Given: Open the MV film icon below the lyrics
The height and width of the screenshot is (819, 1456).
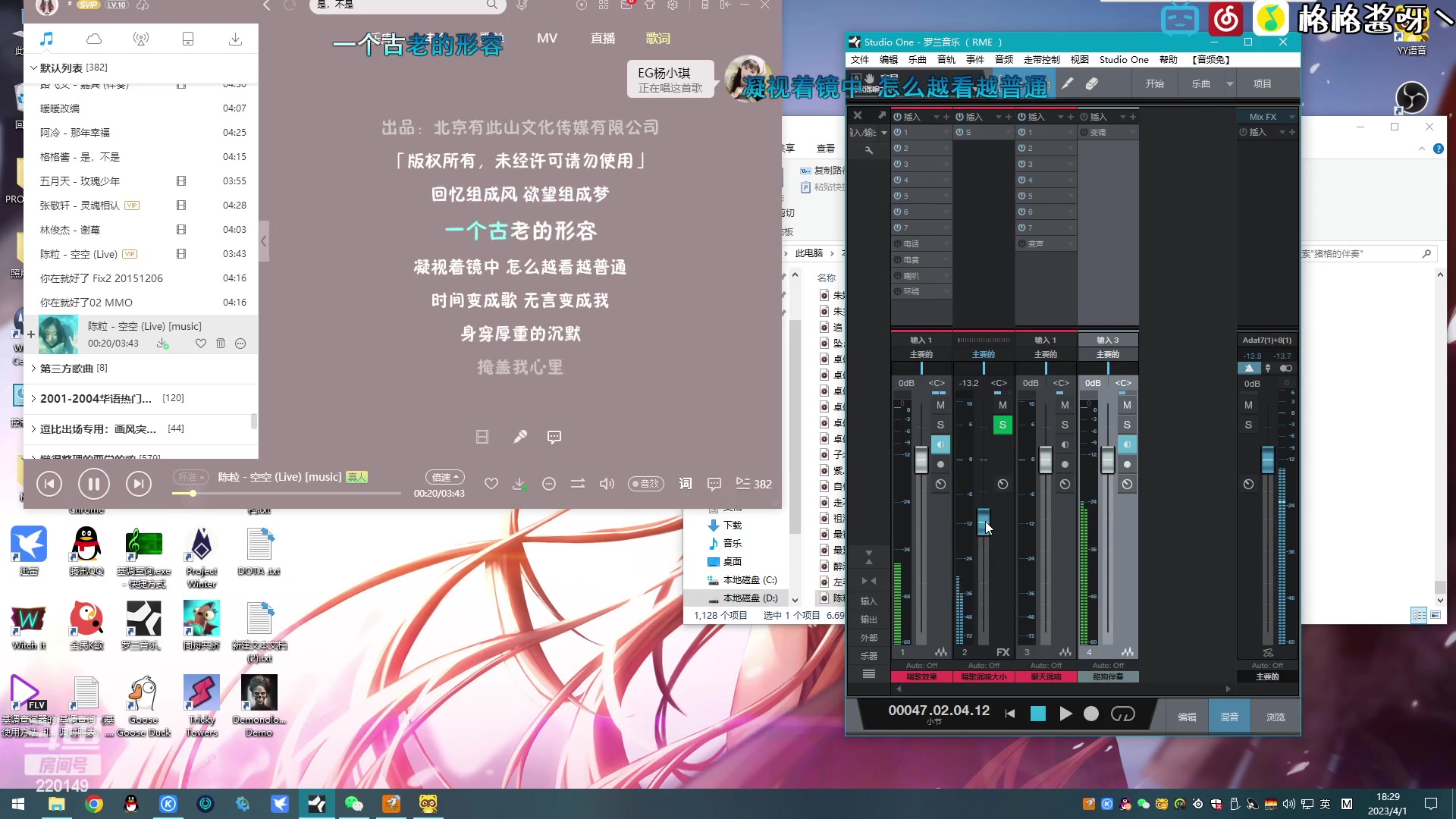Looking at the screenshot, I should tap(482, 437).
